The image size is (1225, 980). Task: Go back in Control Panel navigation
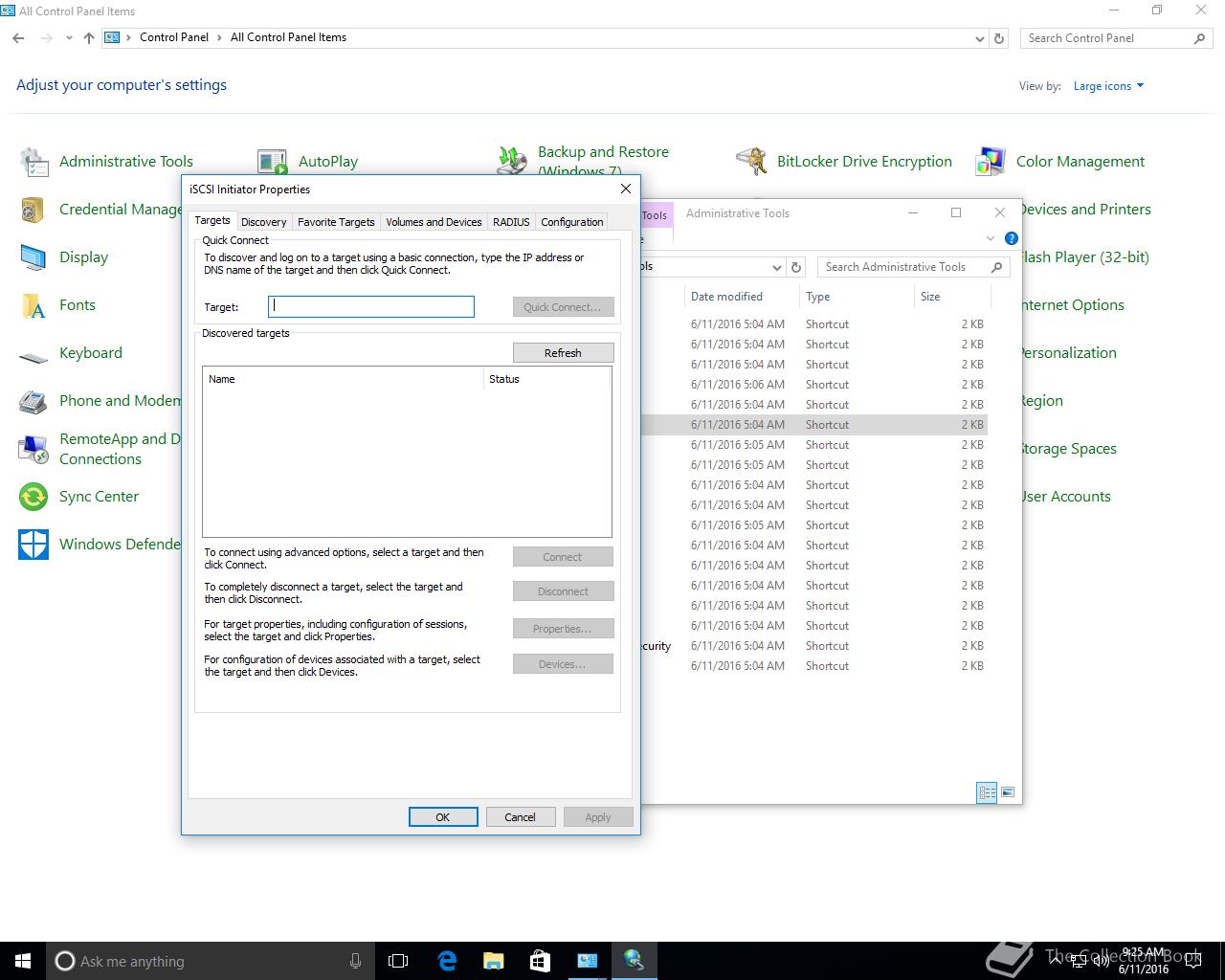(18, 38)
